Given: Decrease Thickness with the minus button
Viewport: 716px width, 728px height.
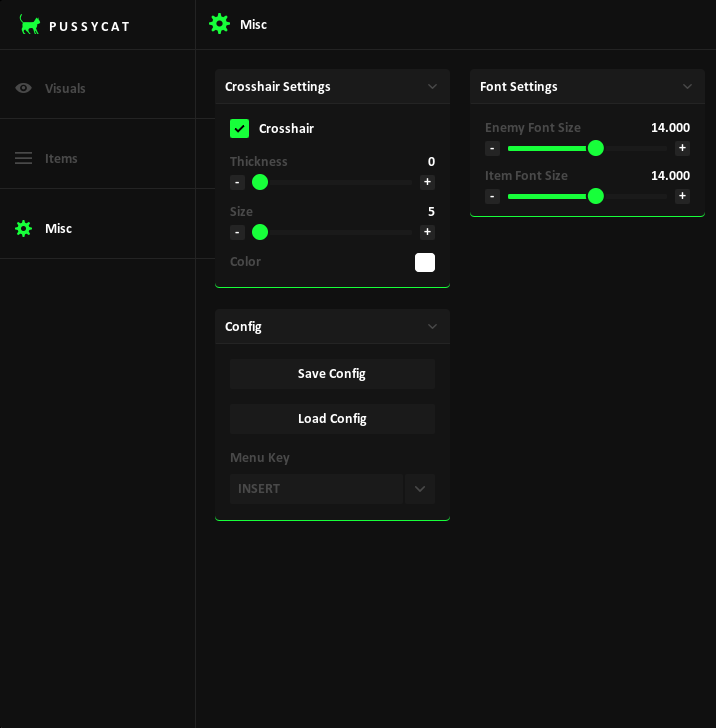Looking at the screenshot, I should [x=237, y=182].
